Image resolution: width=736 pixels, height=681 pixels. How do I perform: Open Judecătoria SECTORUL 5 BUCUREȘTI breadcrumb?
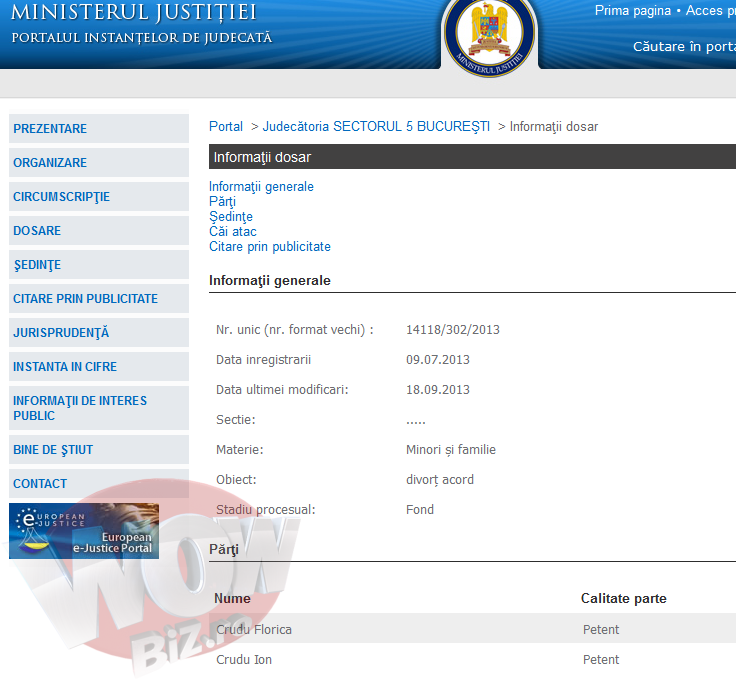[376, 127]
